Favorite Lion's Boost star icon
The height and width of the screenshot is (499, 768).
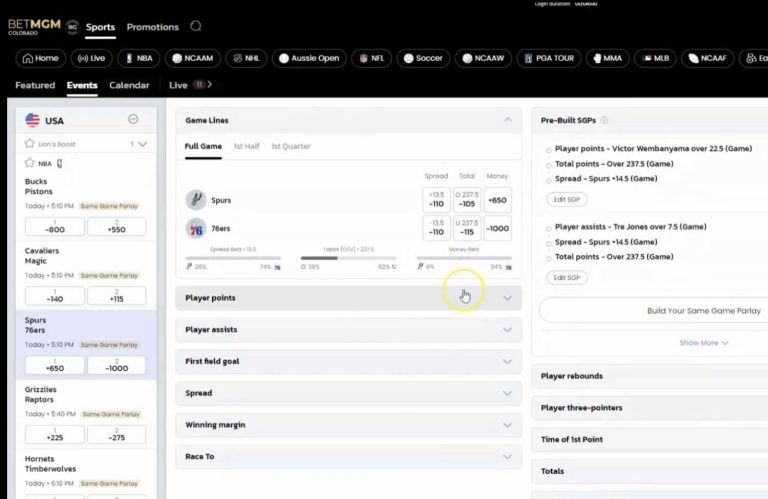pos(29,143)
